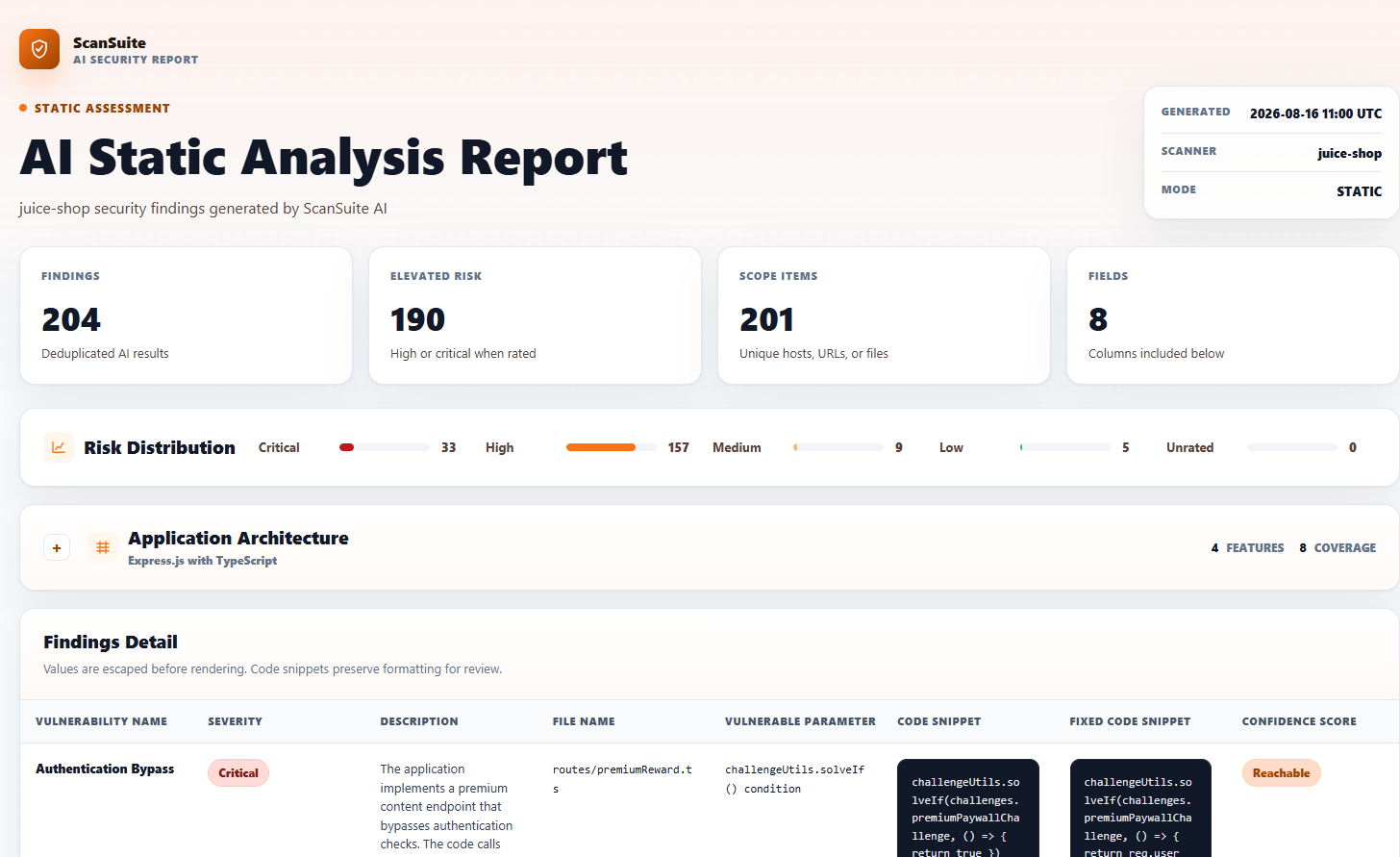Screen dimensions: 1400x857
Task: Sort by the Description column header
Action: click(x=419, y=721)
